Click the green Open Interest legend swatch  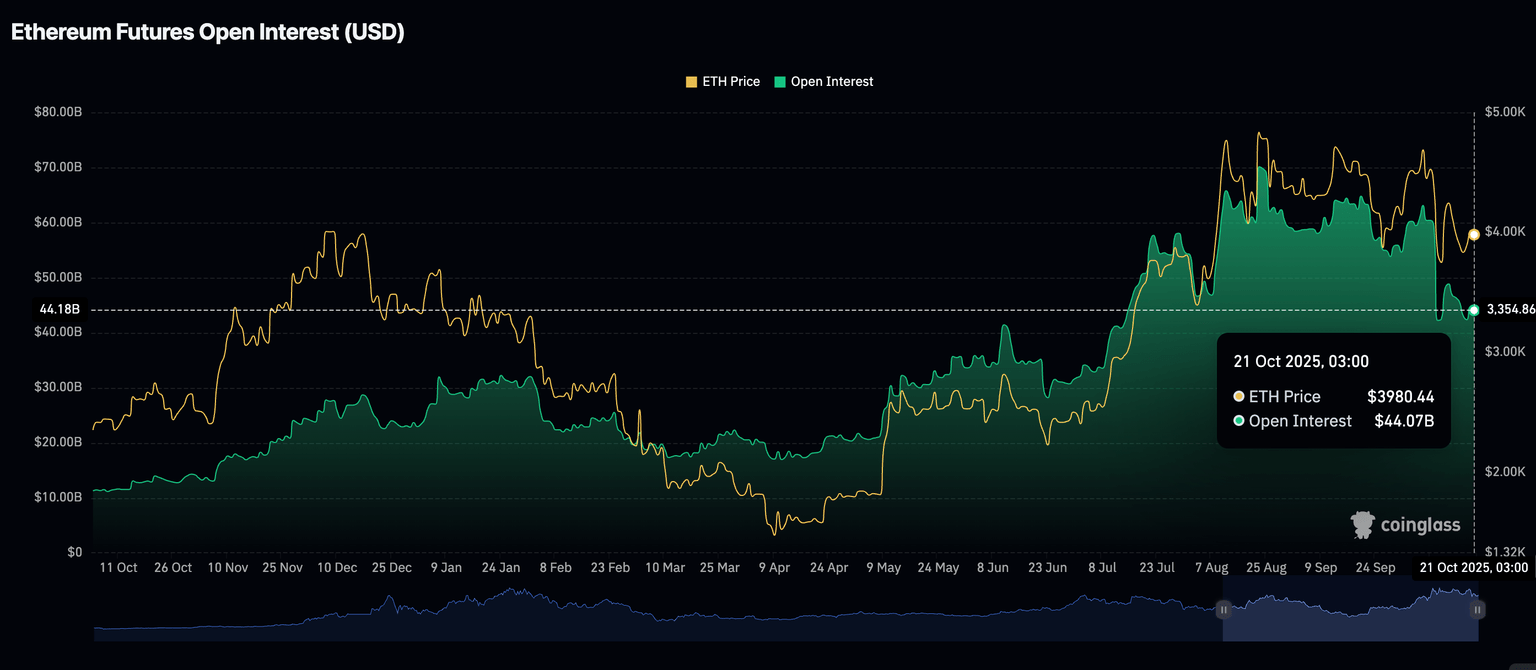(x=780, y=82)
